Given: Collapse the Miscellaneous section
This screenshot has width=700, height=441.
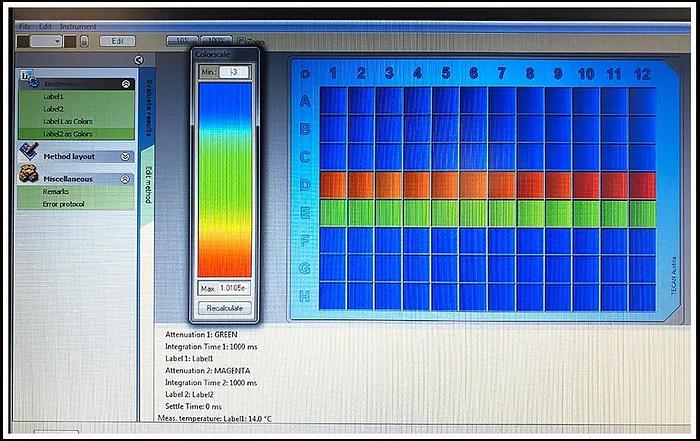Looking at the screenshot, I should coord(125,179).
